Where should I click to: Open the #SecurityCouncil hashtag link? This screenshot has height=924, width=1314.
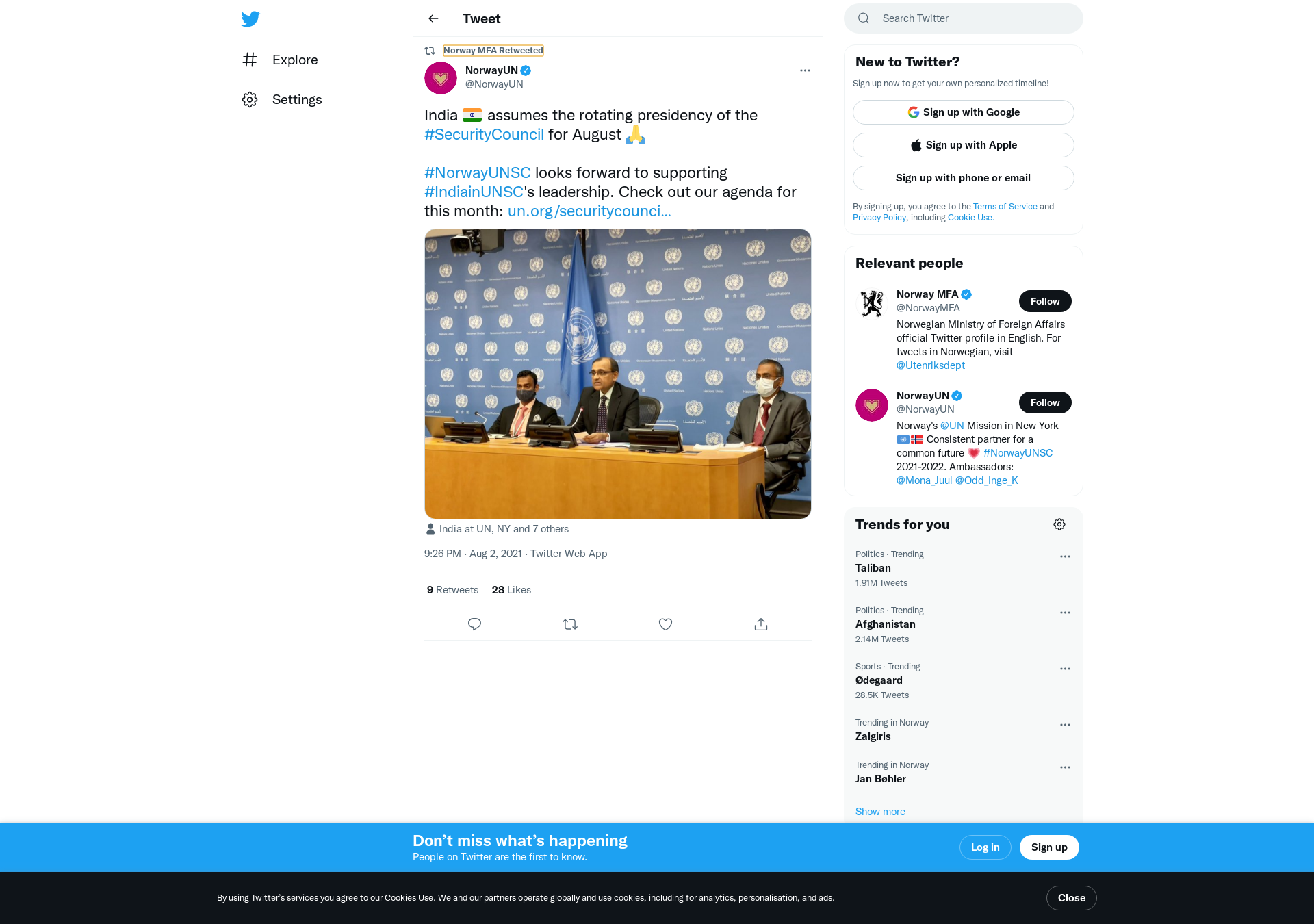point(484,134)
